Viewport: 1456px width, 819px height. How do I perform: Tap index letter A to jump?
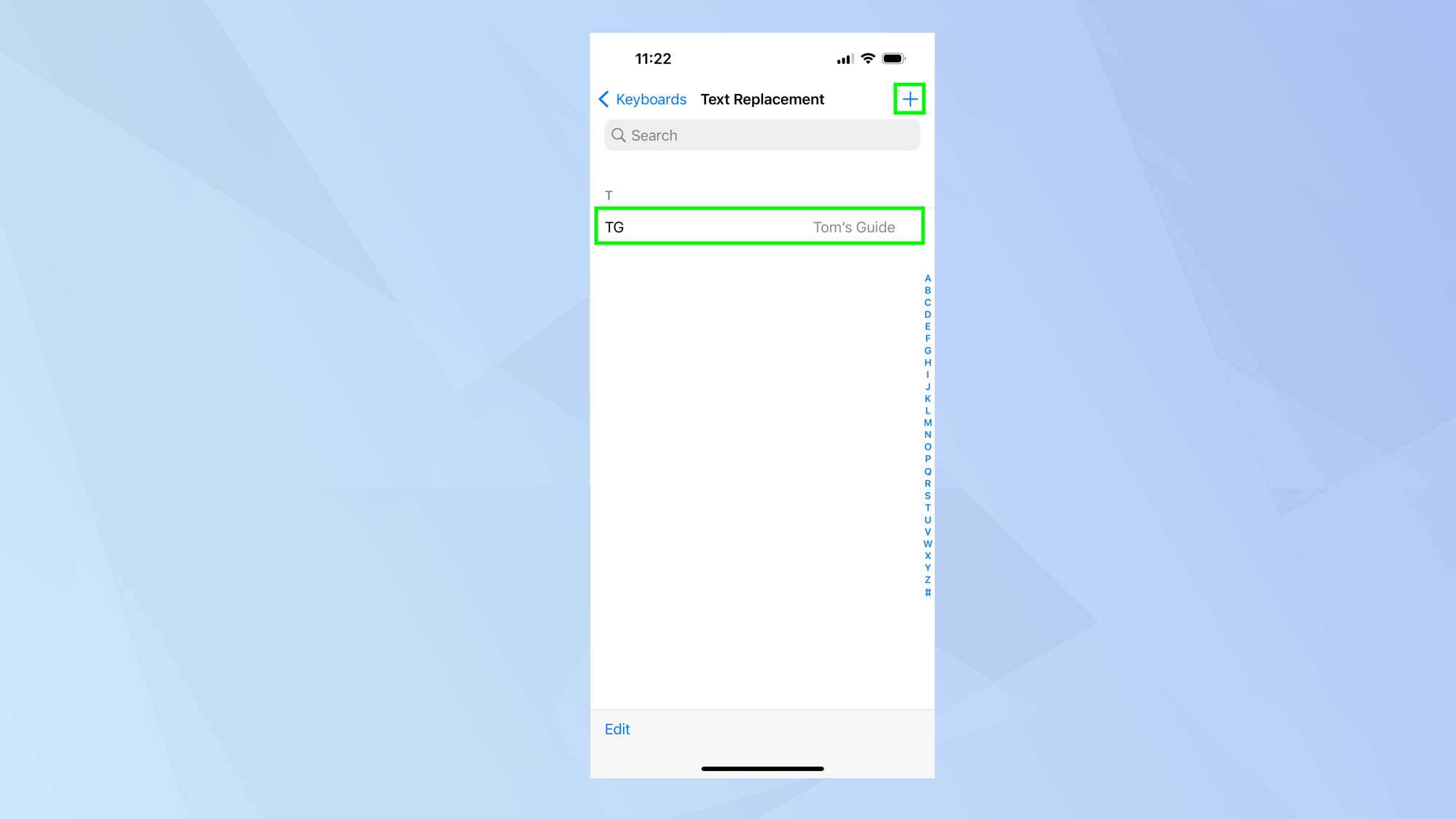pyautogui.click(x=927, y=278)
